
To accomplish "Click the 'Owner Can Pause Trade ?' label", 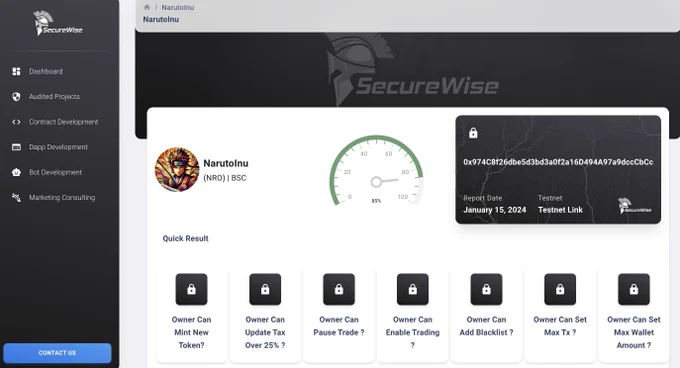I will coord(339,326).
